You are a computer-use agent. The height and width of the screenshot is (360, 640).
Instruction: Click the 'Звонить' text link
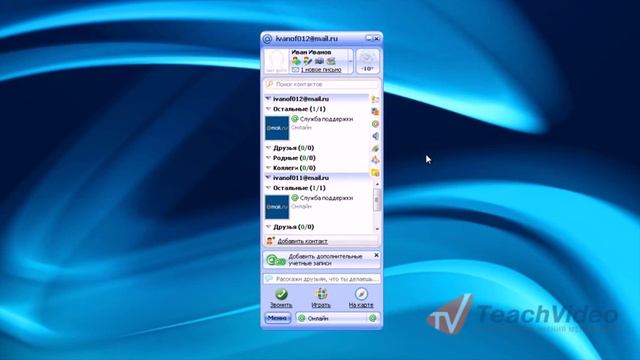pyautogui.click(x=281, y=305)
